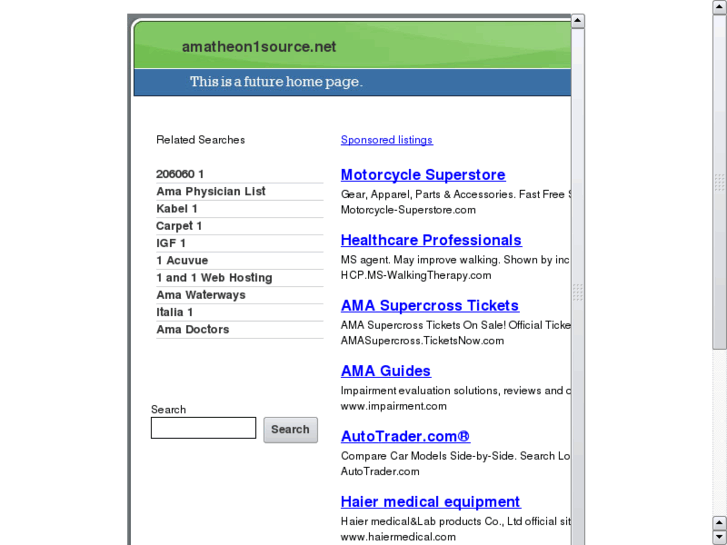Image resolution: width=727 pixels, height=545 pixels.
Task: Click the Related Searches heading
Action: coord(200,140)
